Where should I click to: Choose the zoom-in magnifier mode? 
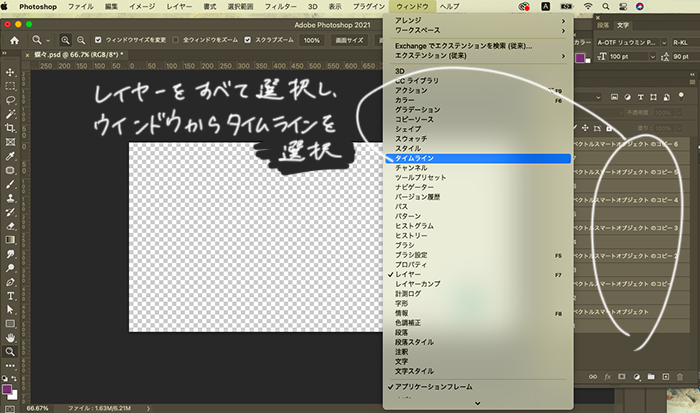point(65,40)
